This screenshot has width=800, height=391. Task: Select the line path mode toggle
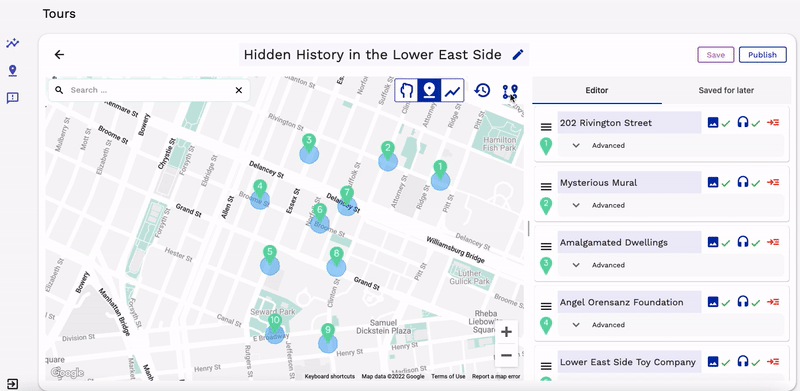452,90
